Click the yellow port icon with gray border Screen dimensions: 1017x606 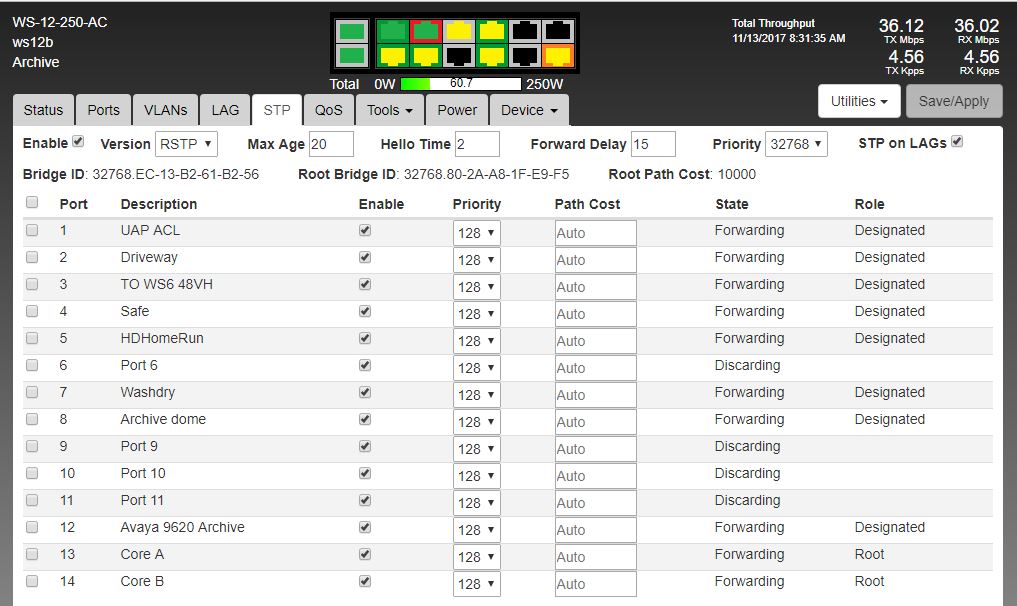click(459, 31)
